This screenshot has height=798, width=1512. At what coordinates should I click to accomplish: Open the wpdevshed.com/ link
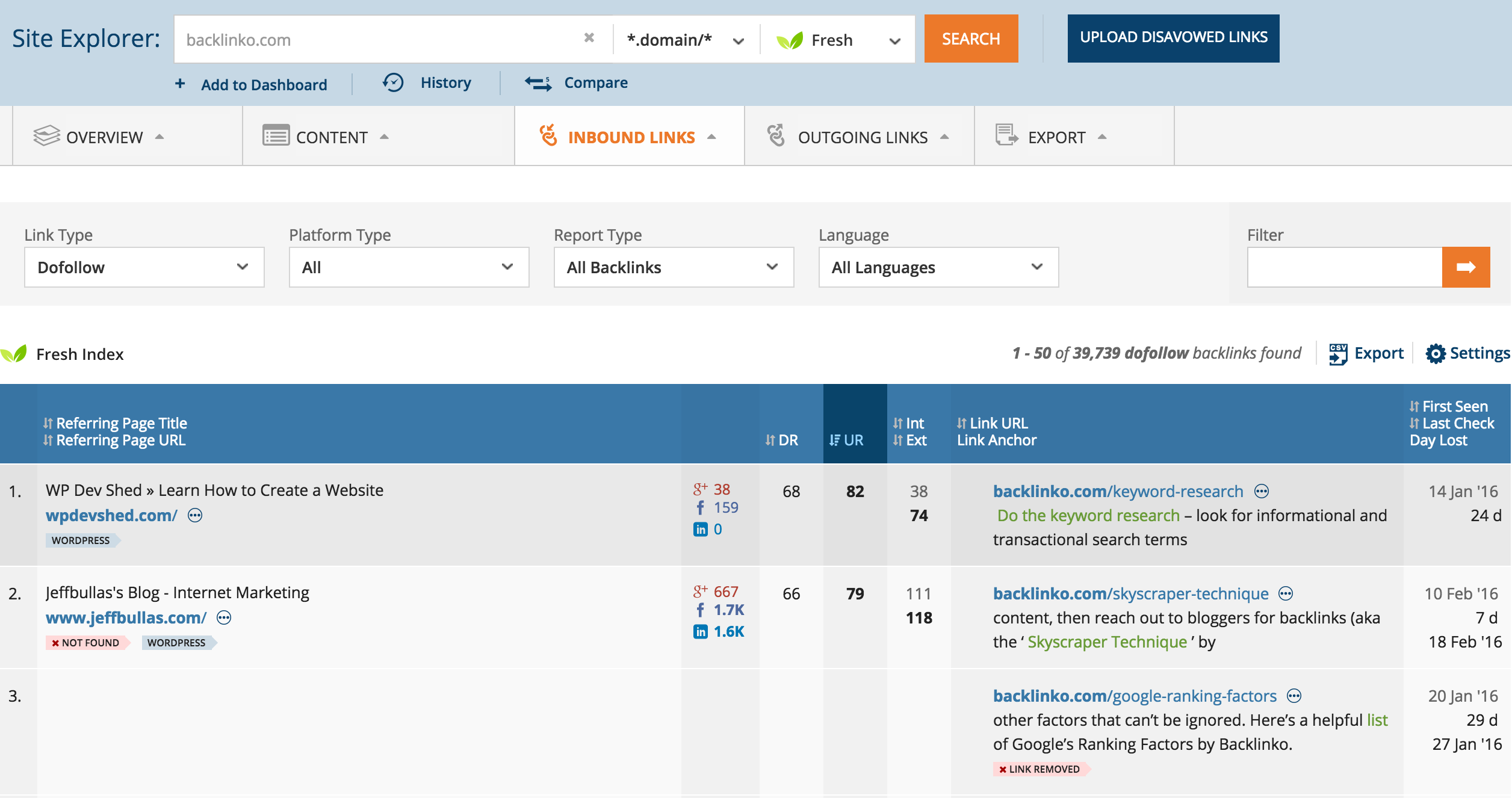pyautogui.click(x=111, y=515)
